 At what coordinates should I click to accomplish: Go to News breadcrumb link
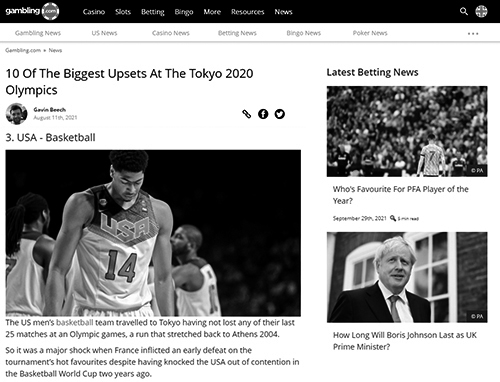click(55, 50)
